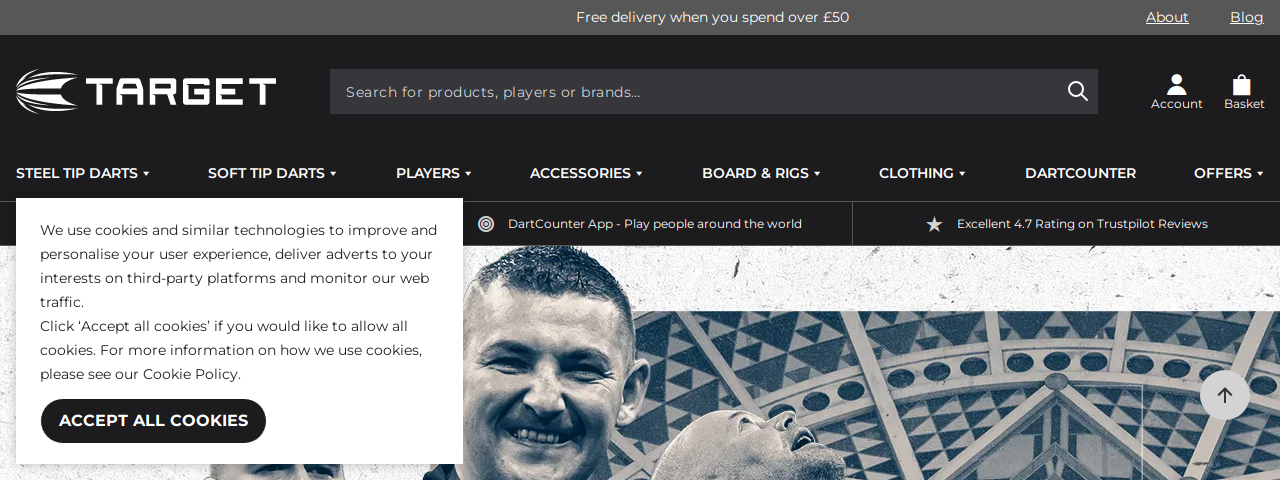Click the DartCounter App dartboard icon
1280x480 pixels.
[486, 224]
